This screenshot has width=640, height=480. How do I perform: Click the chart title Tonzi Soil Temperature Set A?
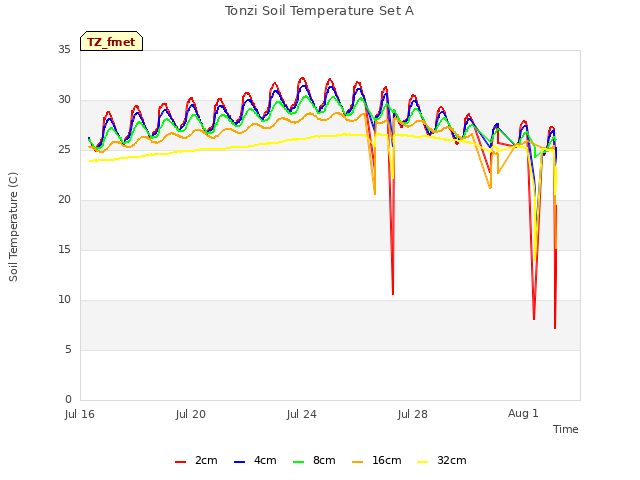(x=320, y=11)
